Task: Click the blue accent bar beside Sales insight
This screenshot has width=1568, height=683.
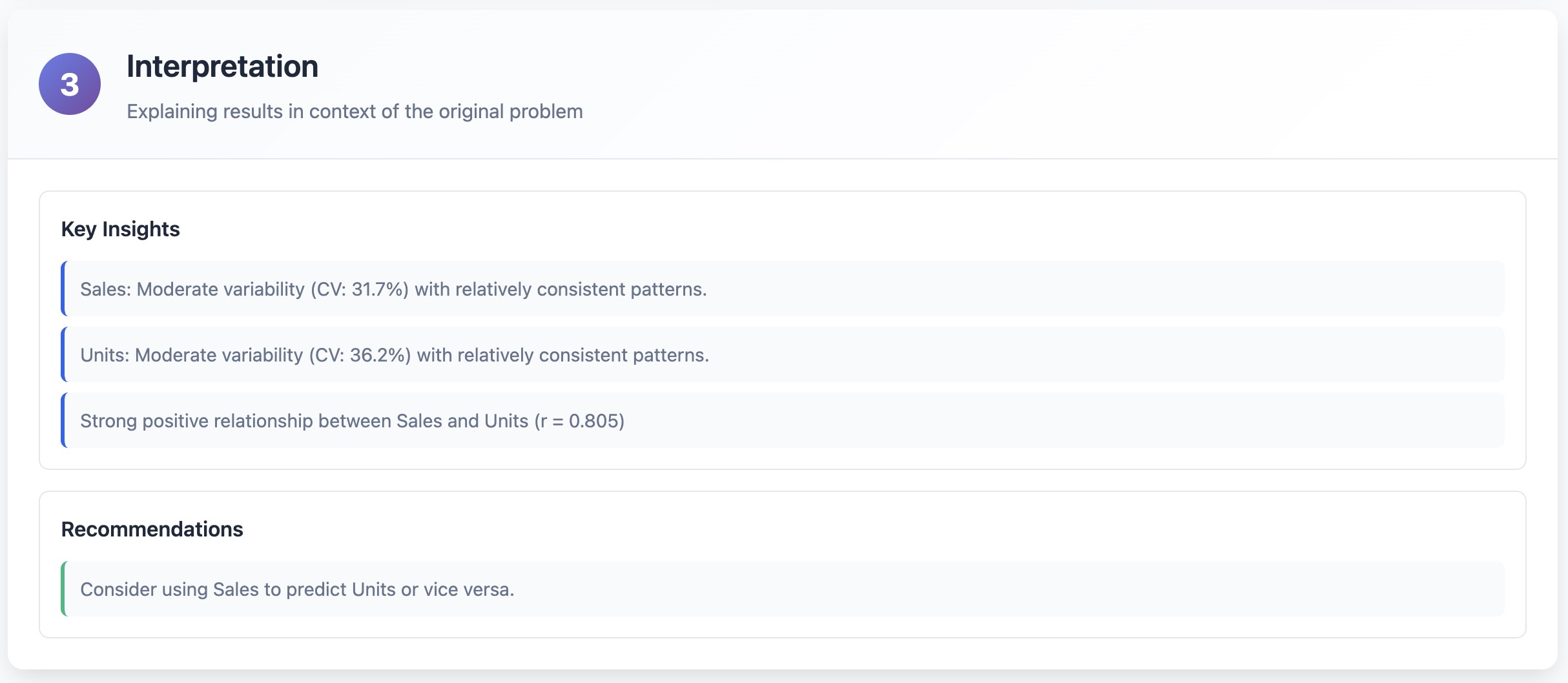Action: click(63, 289)
